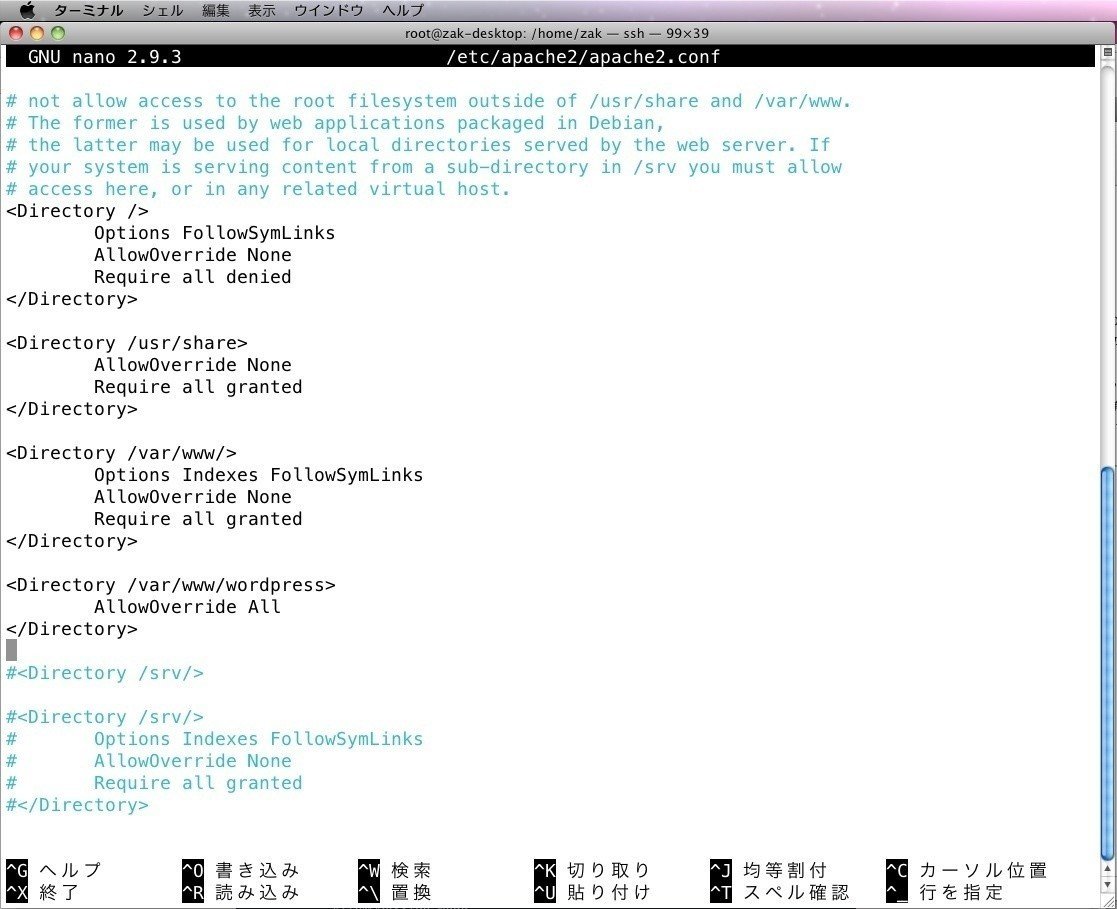Click the ^_ 行を指定 shortcut
This screenshot has width=1117, height=909.
click(945, 892)
